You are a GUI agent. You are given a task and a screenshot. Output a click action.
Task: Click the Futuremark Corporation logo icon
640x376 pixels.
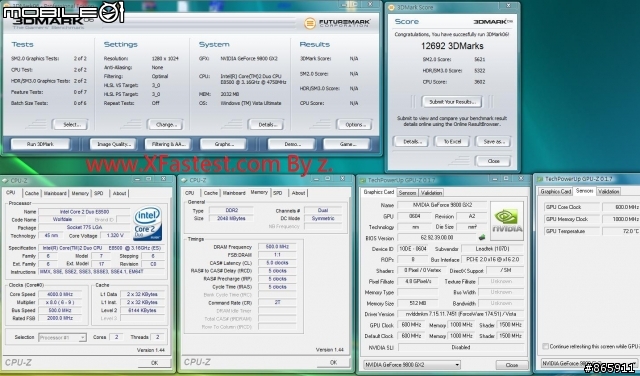click(x=310, y=23)
